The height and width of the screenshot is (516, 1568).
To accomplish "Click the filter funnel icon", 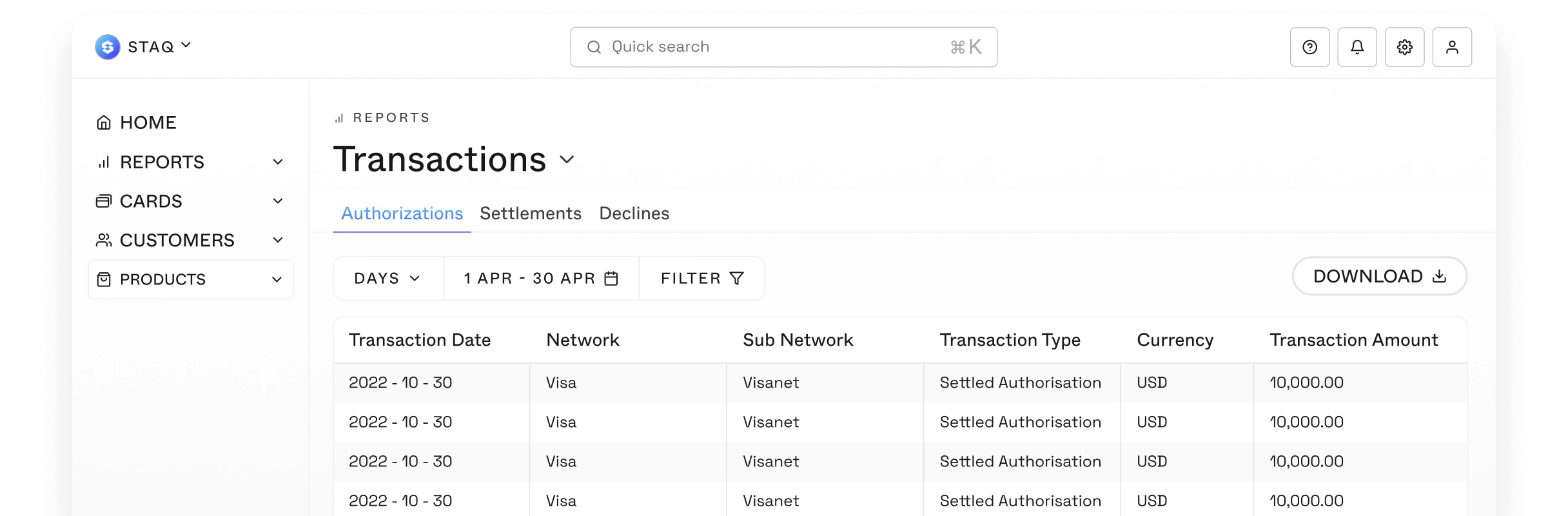I will click(x=737, y=279).
